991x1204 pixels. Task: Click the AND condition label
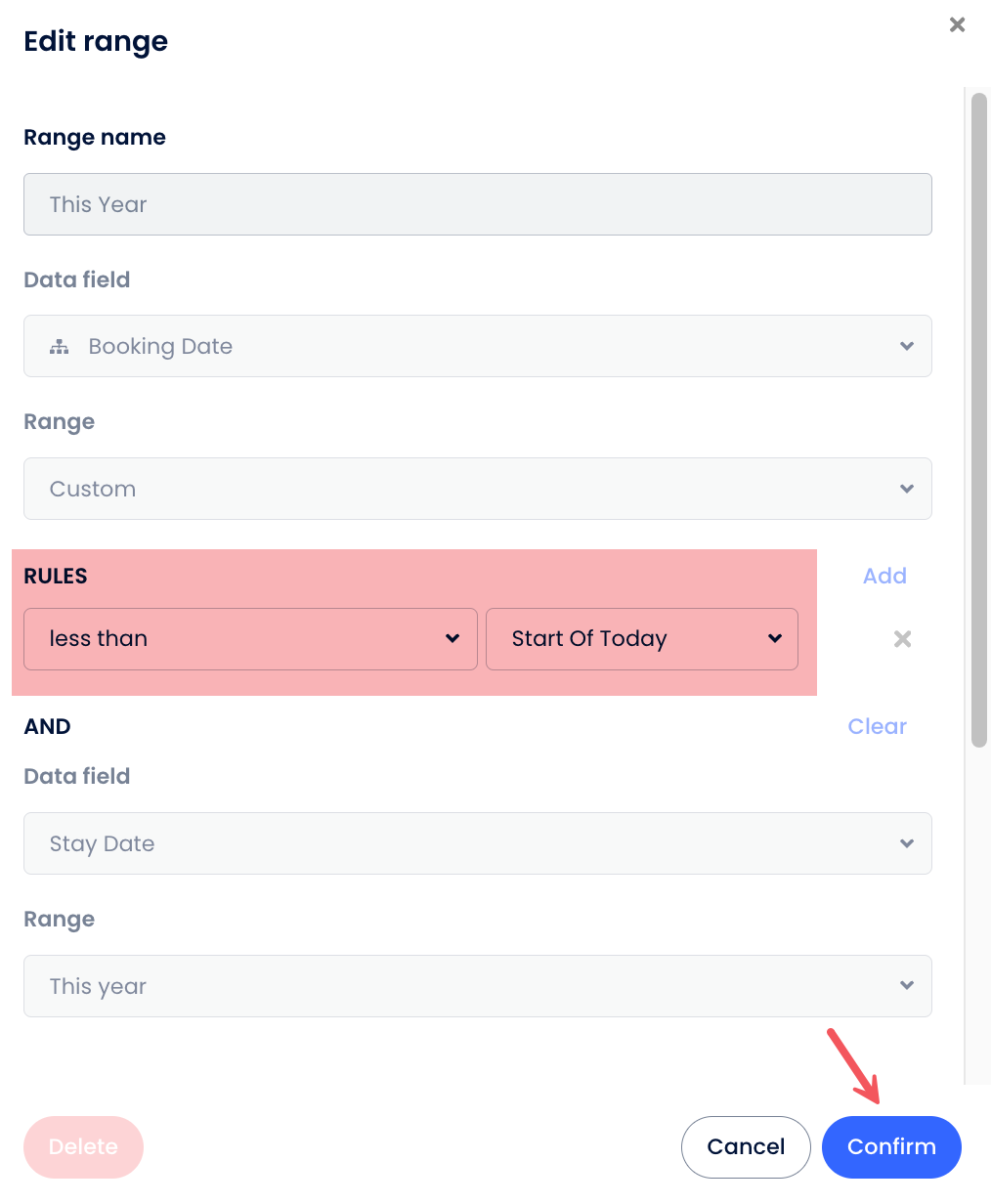tap(47, 726)
